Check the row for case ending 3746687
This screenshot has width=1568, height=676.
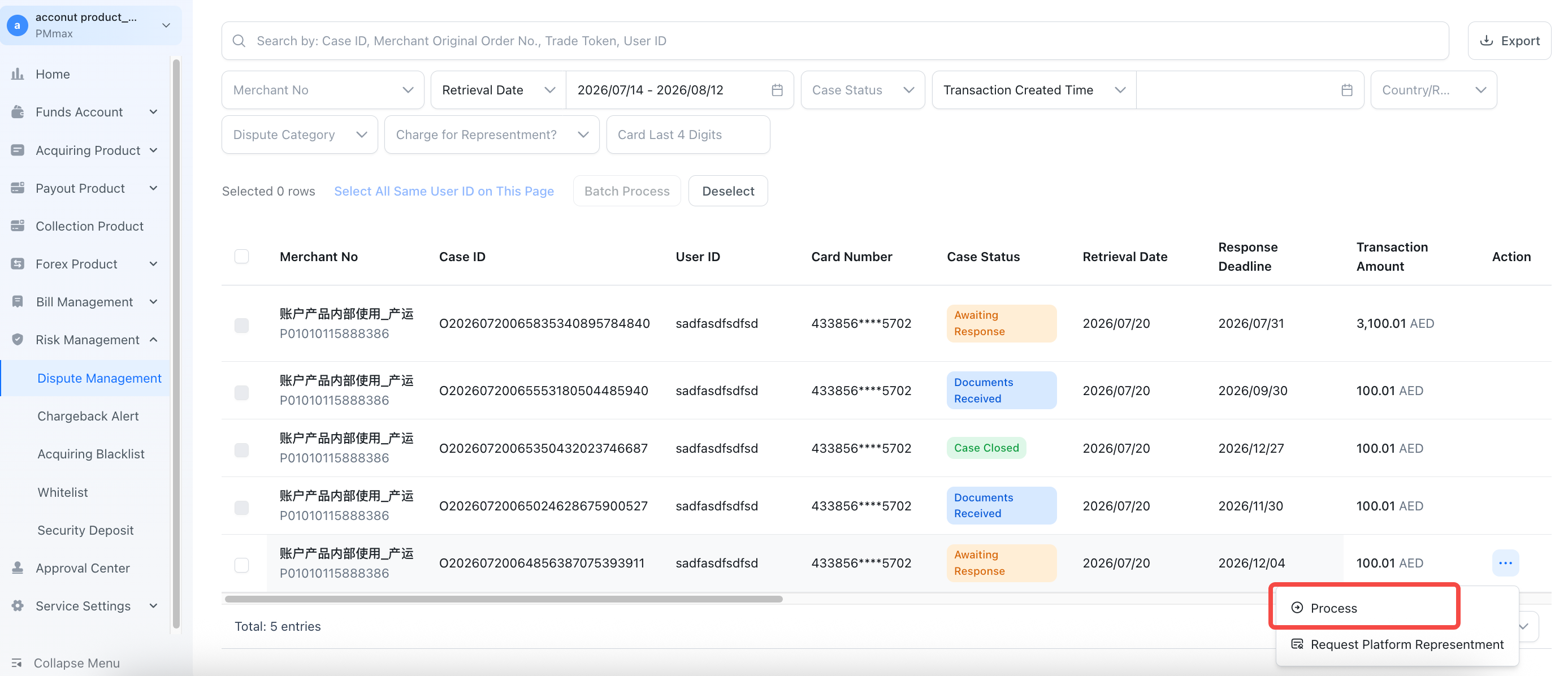242,450
